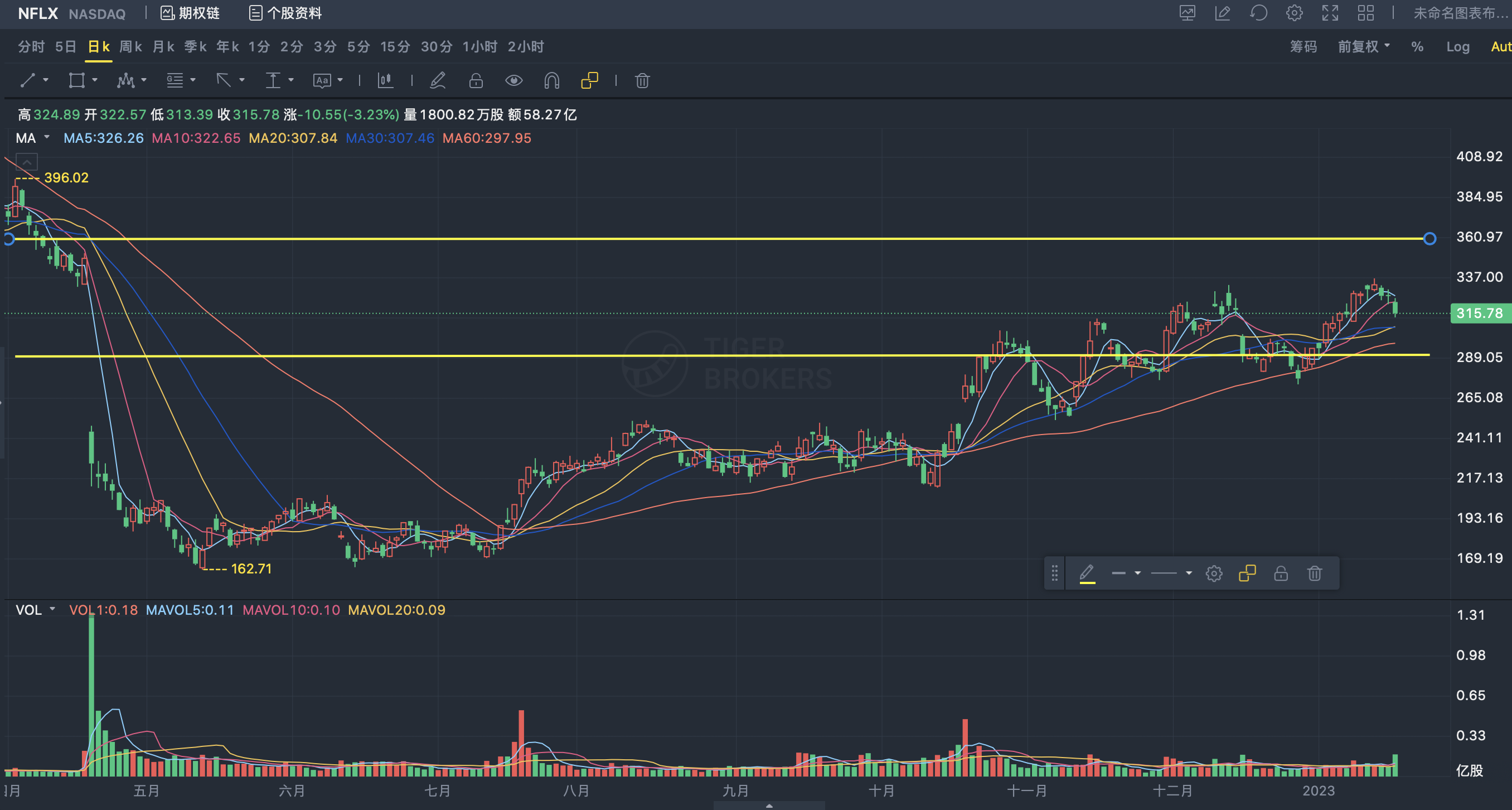Open wave pattern variants dropdown arrow
The width and height of the screenshot is (1512, 810).
(x=144, y=80)
